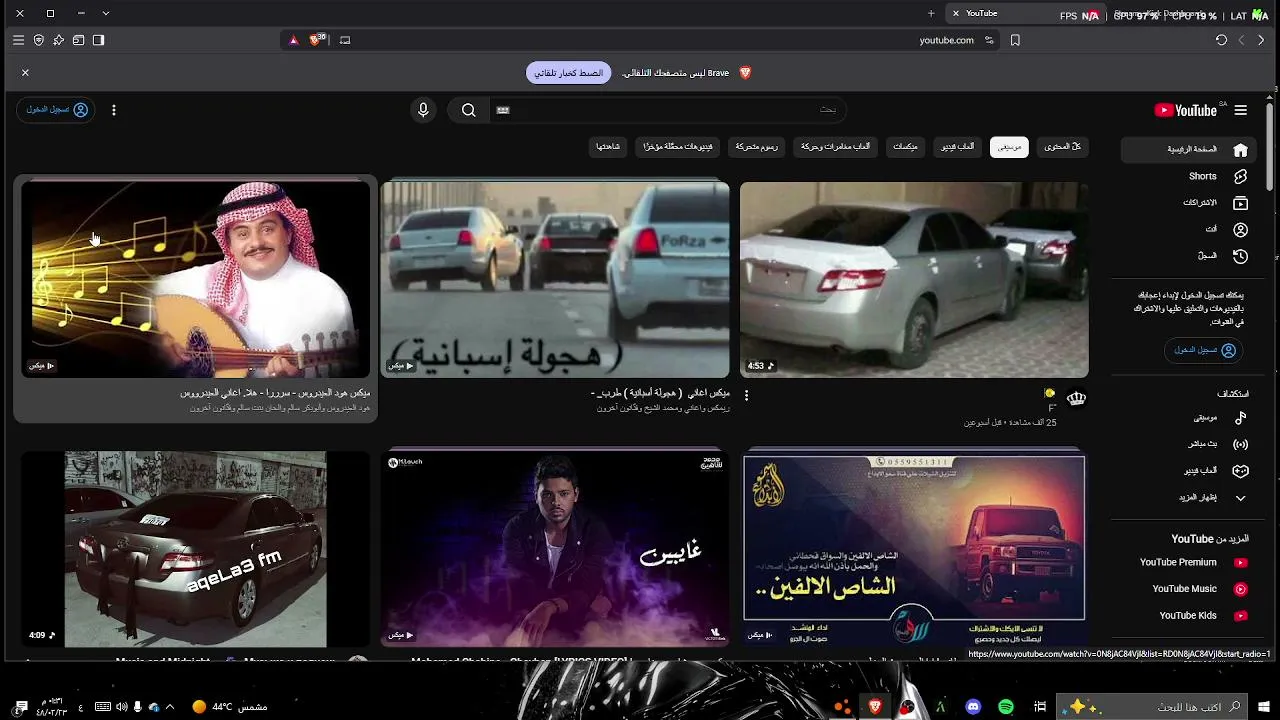Dismiss the Brave default browser notice
This screenshot has width=1280, height=720.
point(25,73)
